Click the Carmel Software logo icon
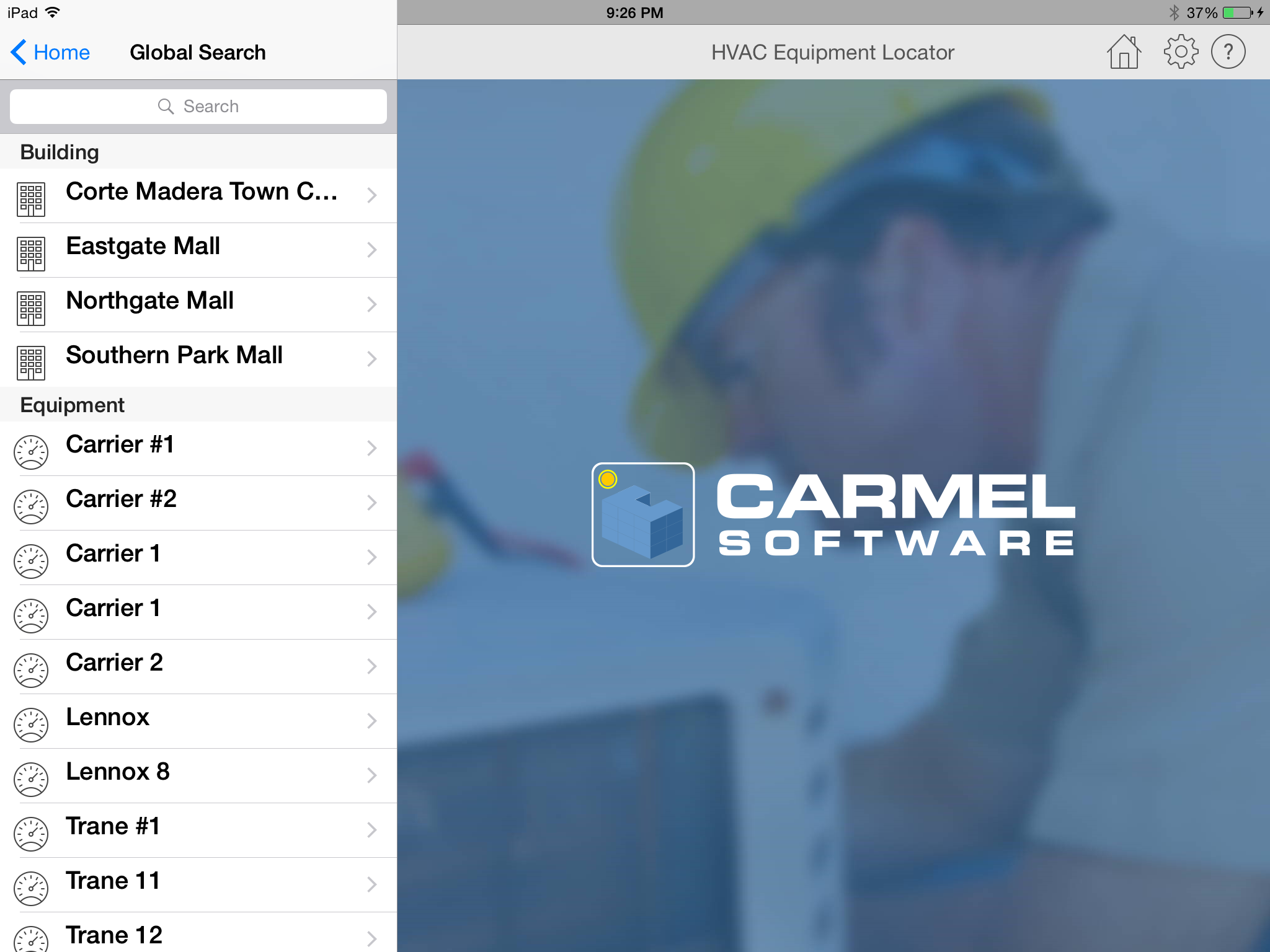The height and width of the screenshot is (952, 1270). [x=643, y=514]
